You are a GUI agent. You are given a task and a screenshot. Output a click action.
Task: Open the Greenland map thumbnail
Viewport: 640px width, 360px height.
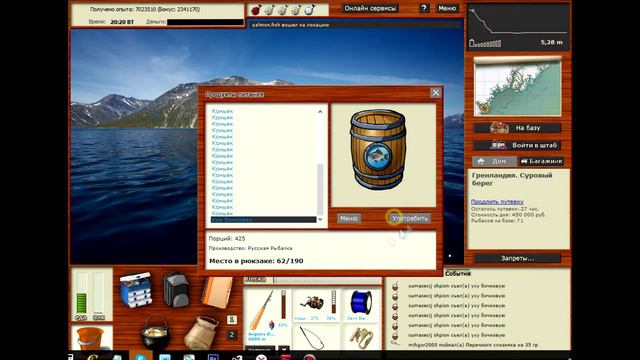[x=517, y=87]
